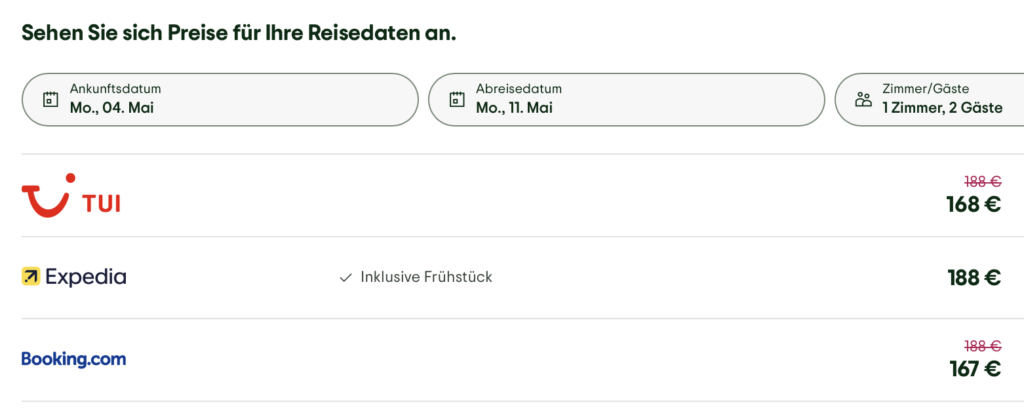Click the calendar icon in Abreisedatum field
This screenshot has width=1024, height=413.
pyautogui.click(x=457, y=100)
